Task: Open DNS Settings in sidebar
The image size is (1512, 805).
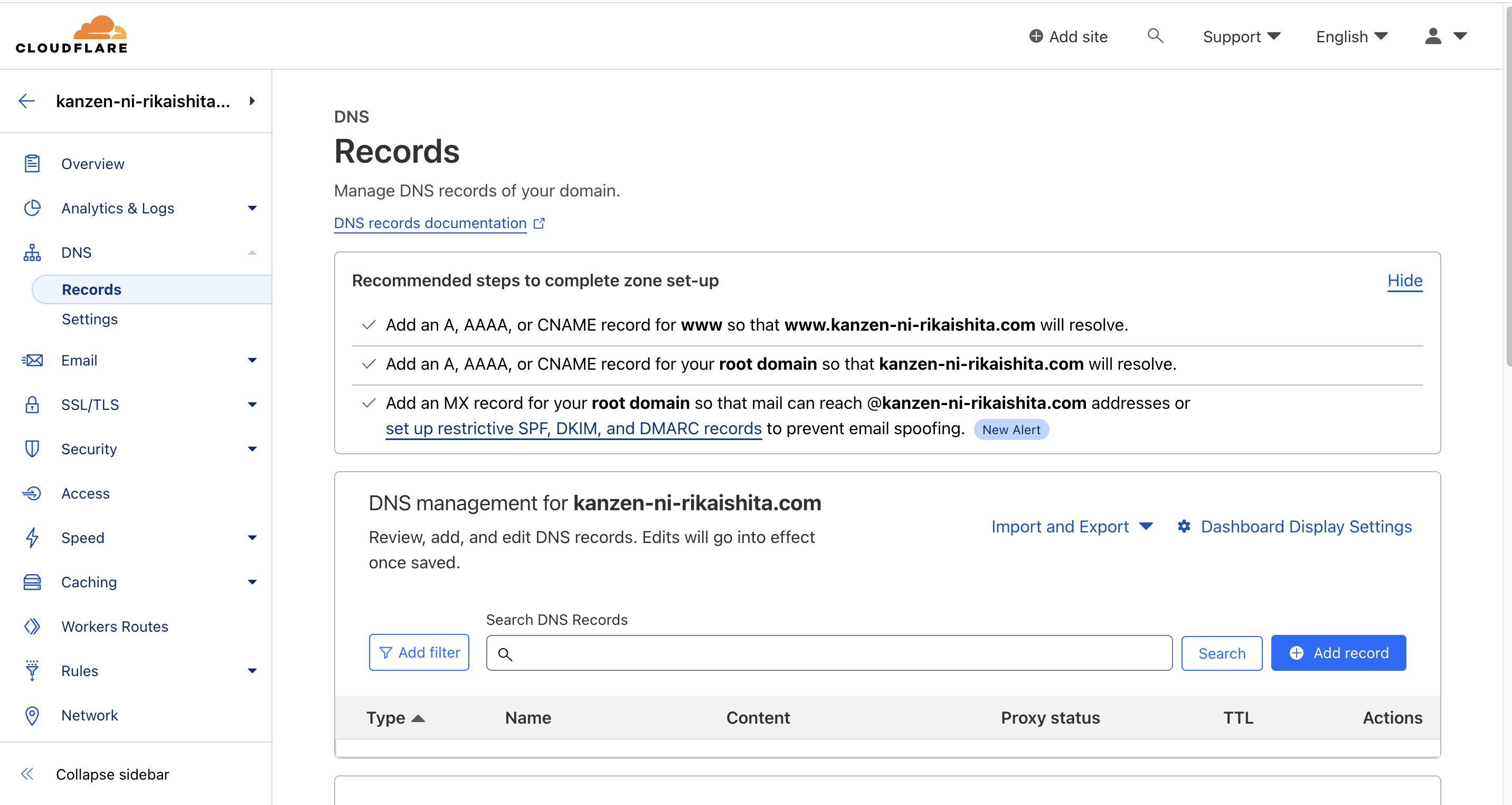Action: coord(90,319)
